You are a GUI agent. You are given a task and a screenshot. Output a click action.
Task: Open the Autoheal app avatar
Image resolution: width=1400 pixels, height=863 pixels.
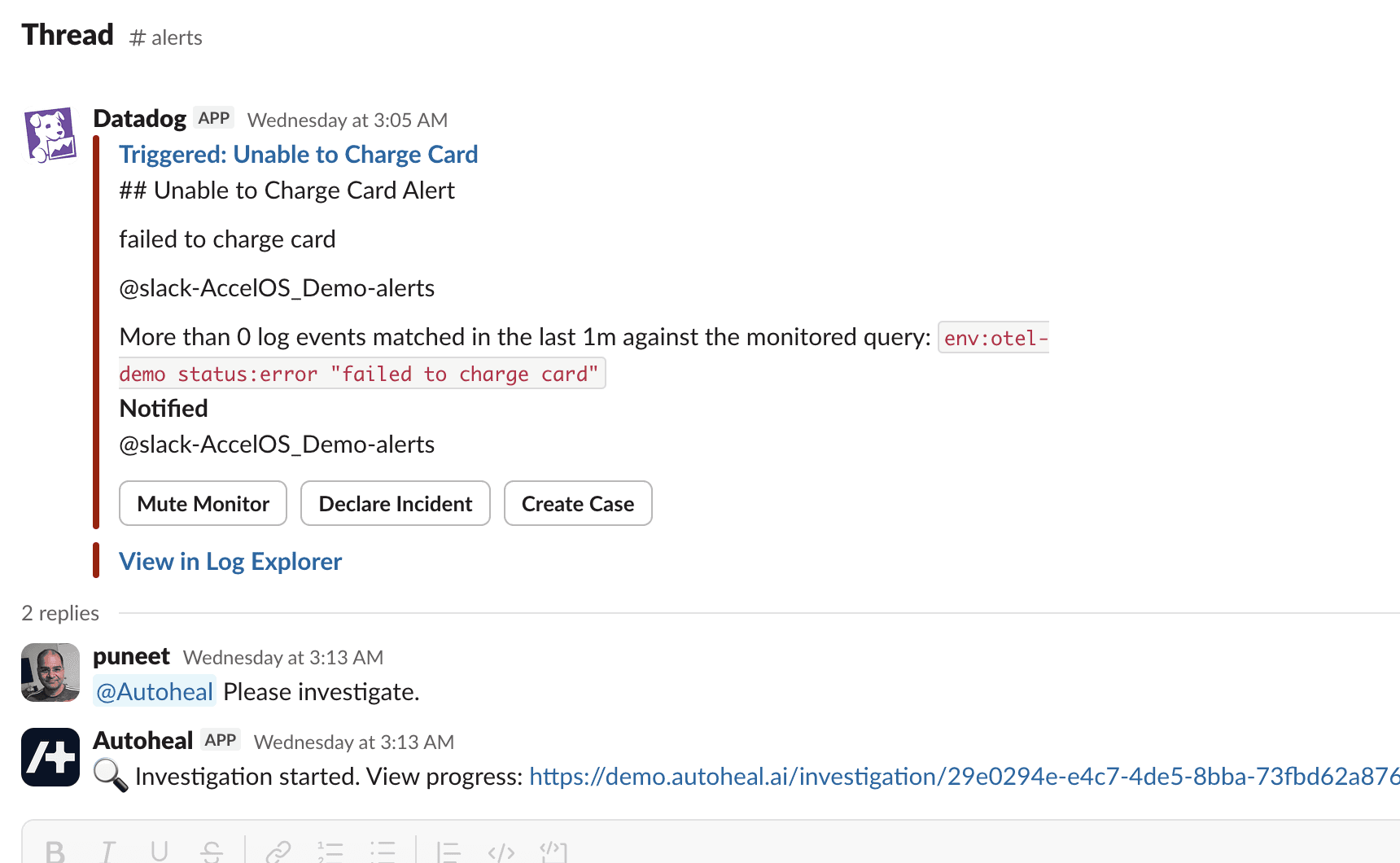[x=50, y=757]
